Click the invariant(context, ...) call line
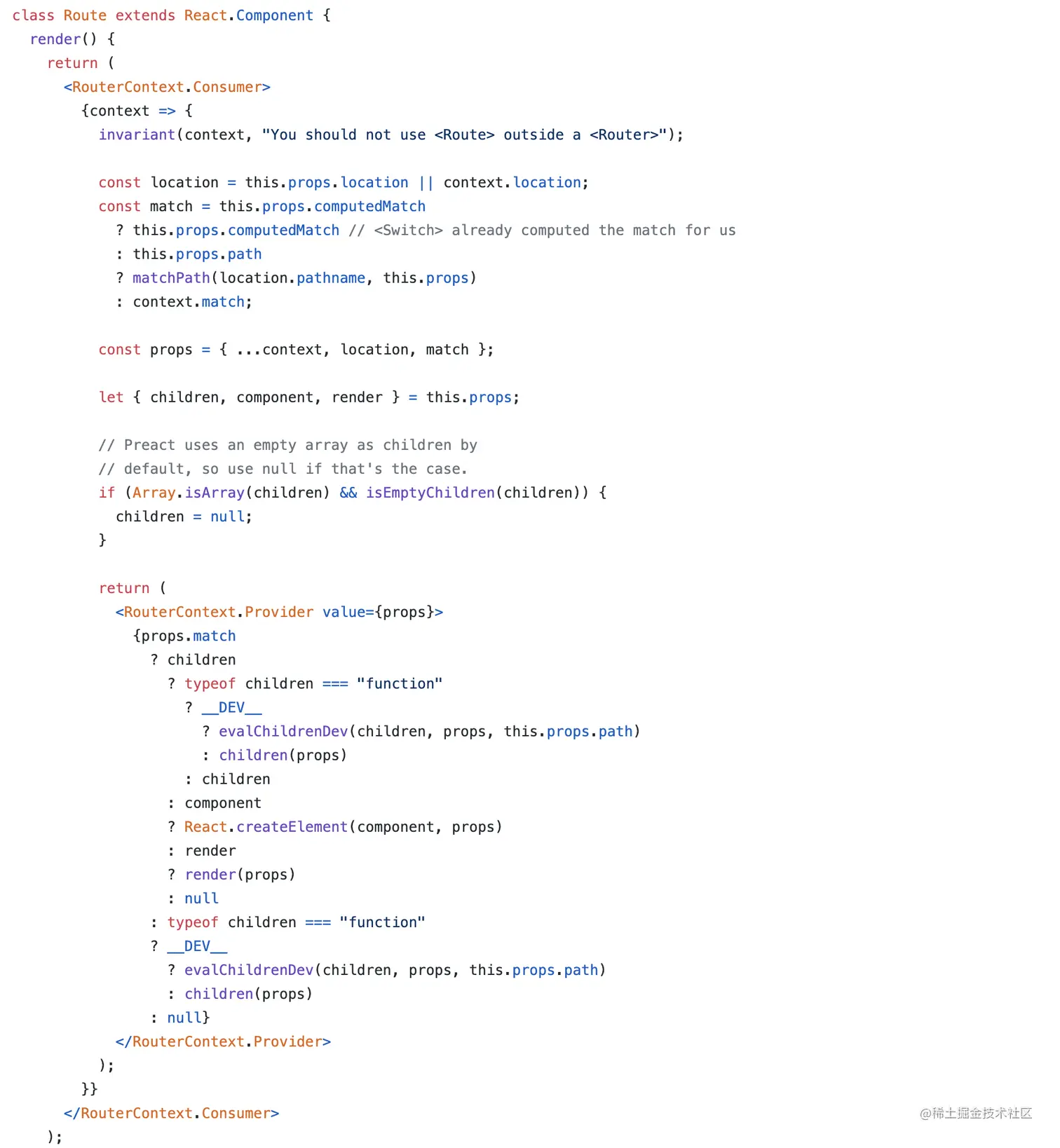This screenshot has width=1060, height=1148. (390, 135)
